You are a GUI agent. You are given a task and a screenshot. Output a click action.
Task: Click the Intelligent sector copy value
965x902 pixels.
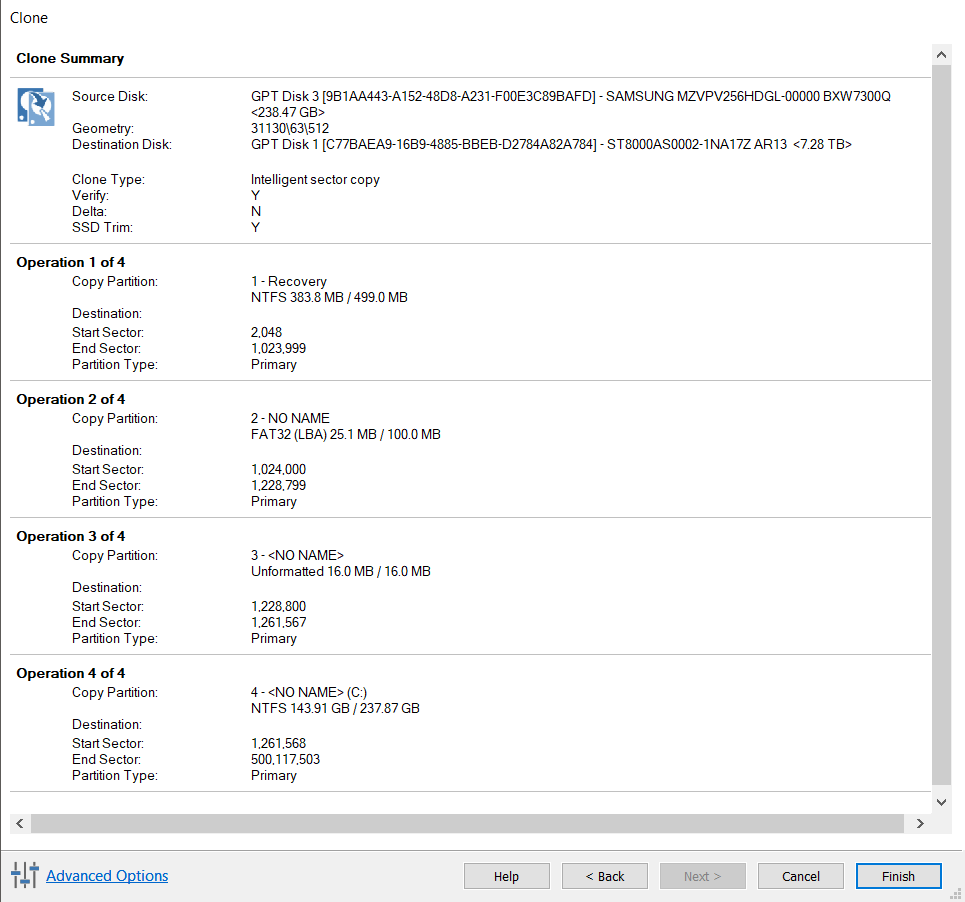pos(315,179)
